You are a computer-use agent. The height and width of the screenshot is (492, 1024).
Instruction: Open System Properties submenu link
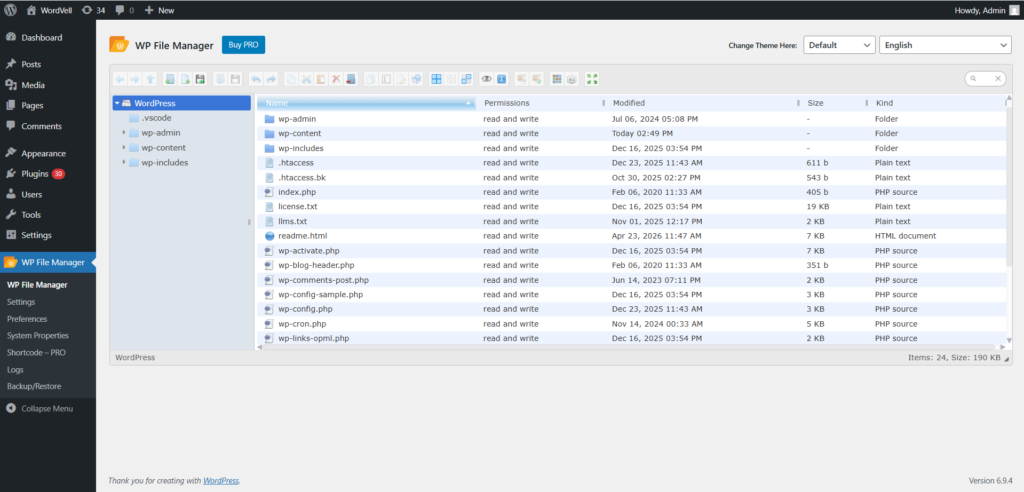[x=38, y=336]
